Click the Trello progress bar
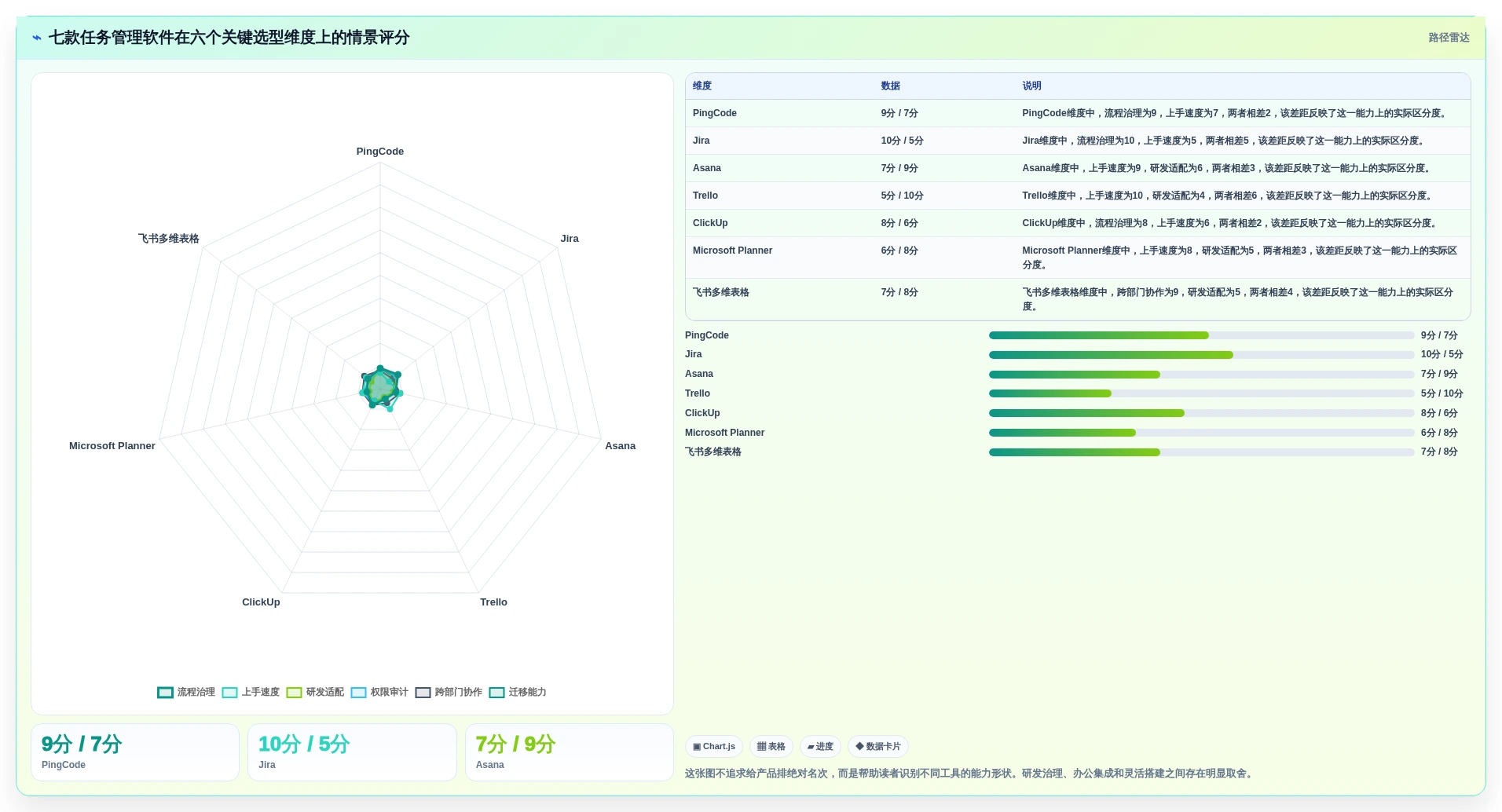The image size is (1502, 812). pyautogui.click(x=1201, y=393)
